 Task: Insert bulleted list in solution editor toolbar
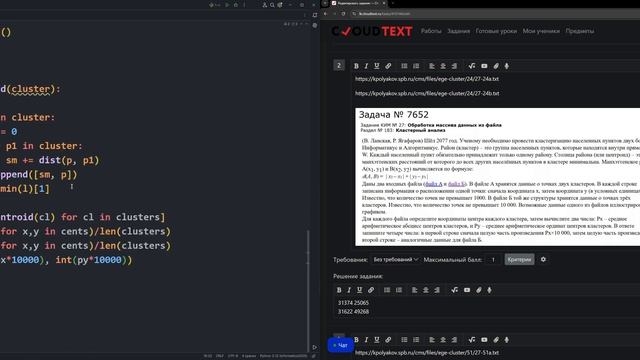click(x=387, y=290)
